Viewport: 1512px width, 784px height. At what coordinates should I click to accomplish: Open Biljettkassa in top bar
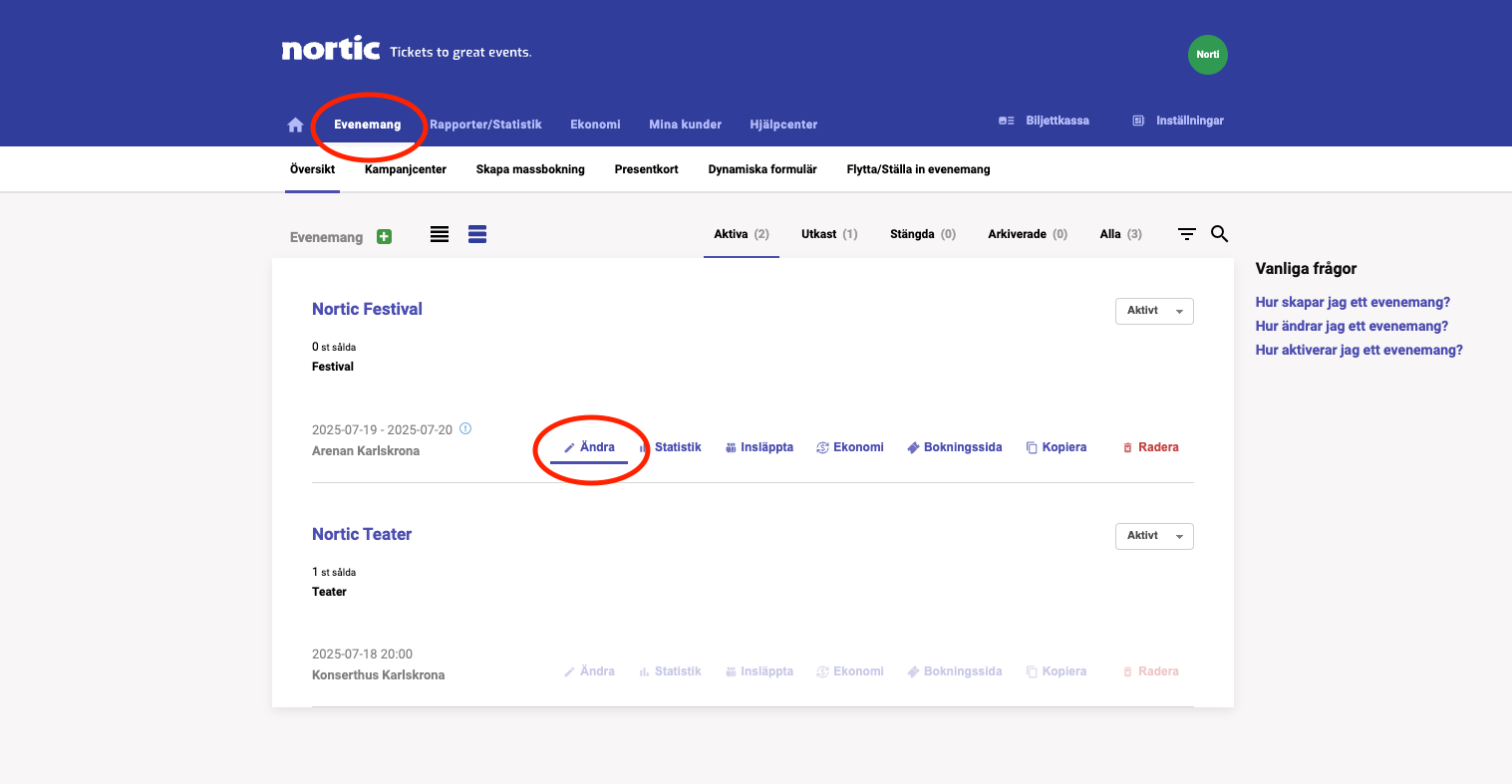(1044, 121)
